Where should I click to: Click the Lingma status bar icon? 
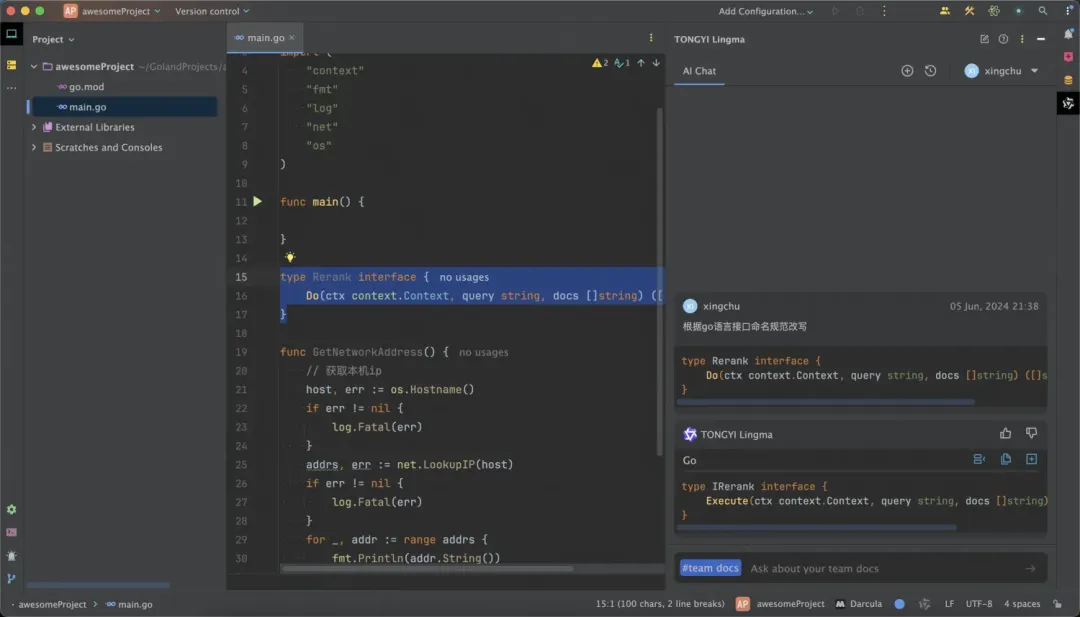pyautogui.click(x=924, y=604)
